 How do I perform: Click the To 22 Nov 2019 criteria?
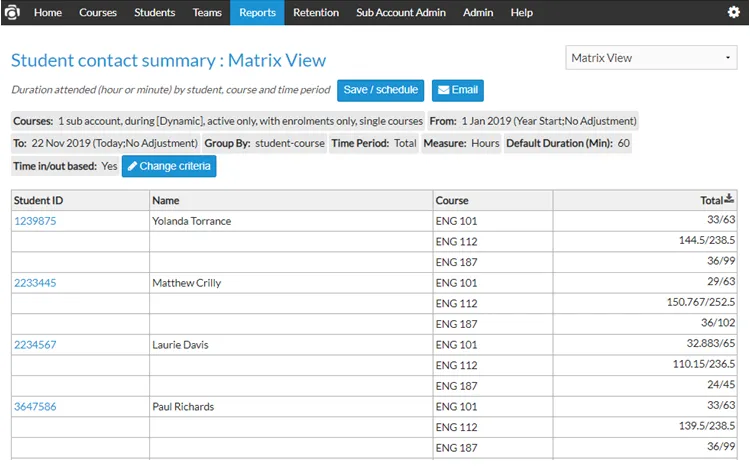105,143
